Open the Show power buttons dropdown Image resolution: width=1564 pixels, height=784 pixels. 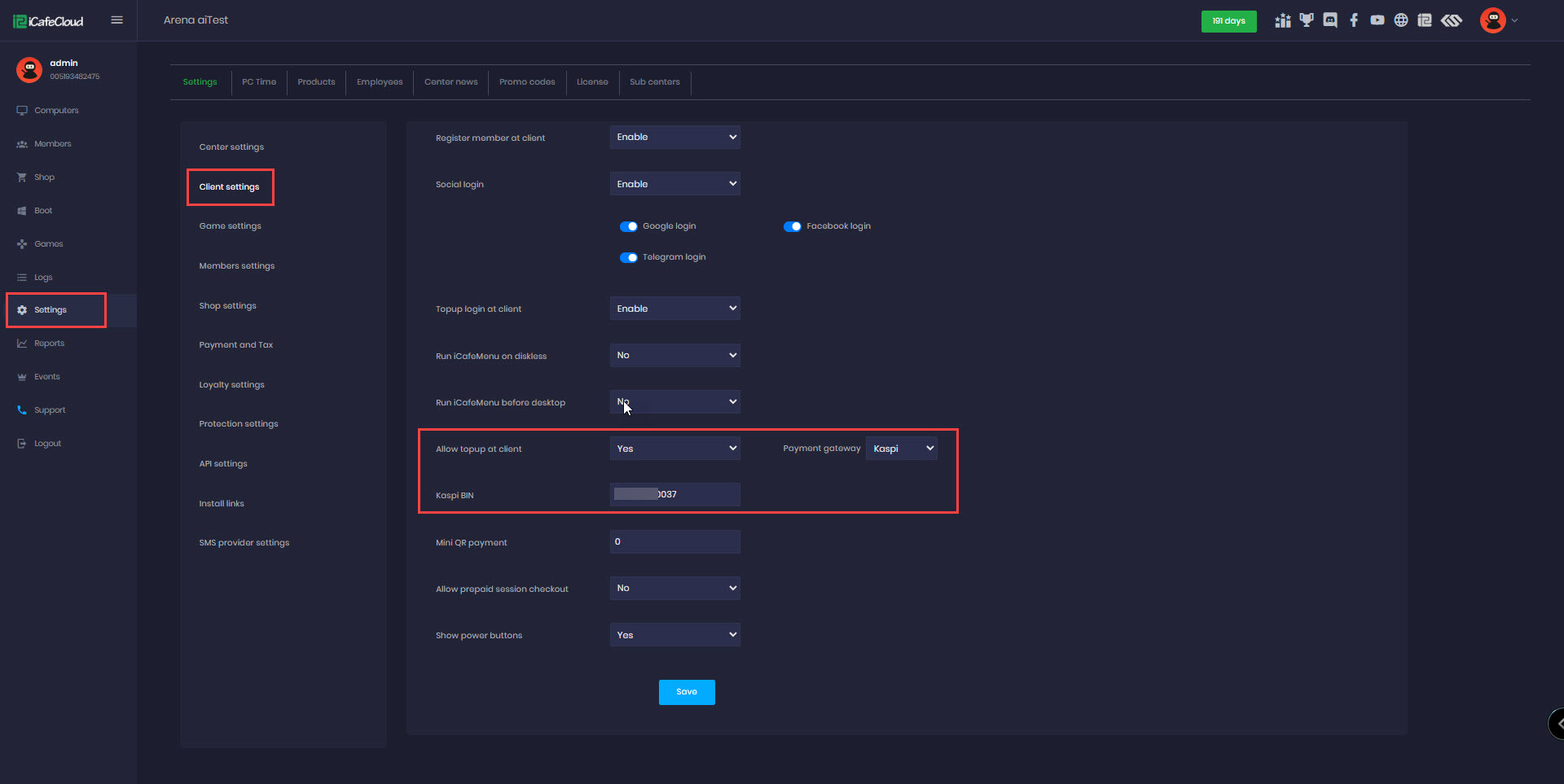[674, 635]
